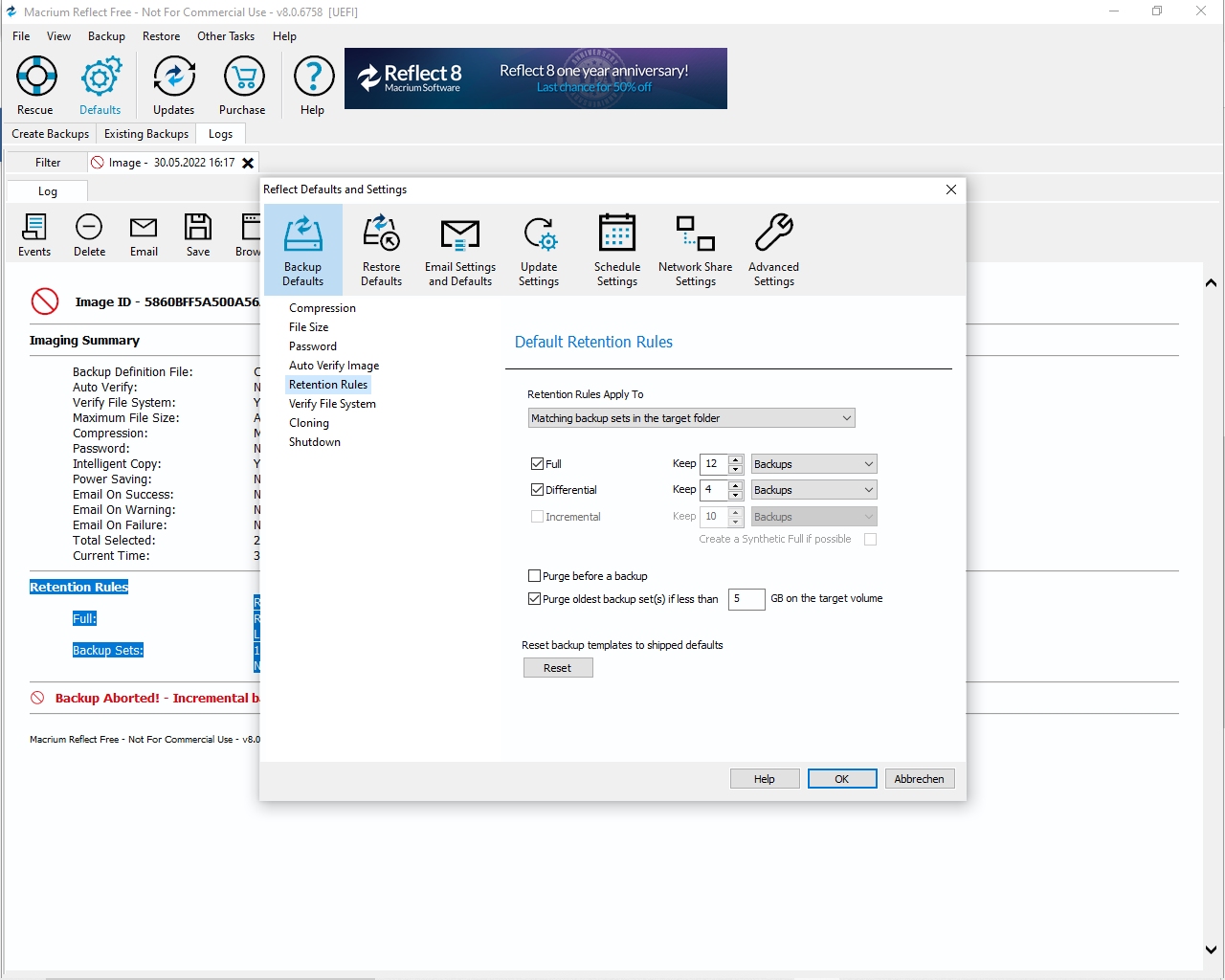The image size is (1225, 980).
Task: Uncheck the Full retention checkbox
Action: (x=537, y=464)
